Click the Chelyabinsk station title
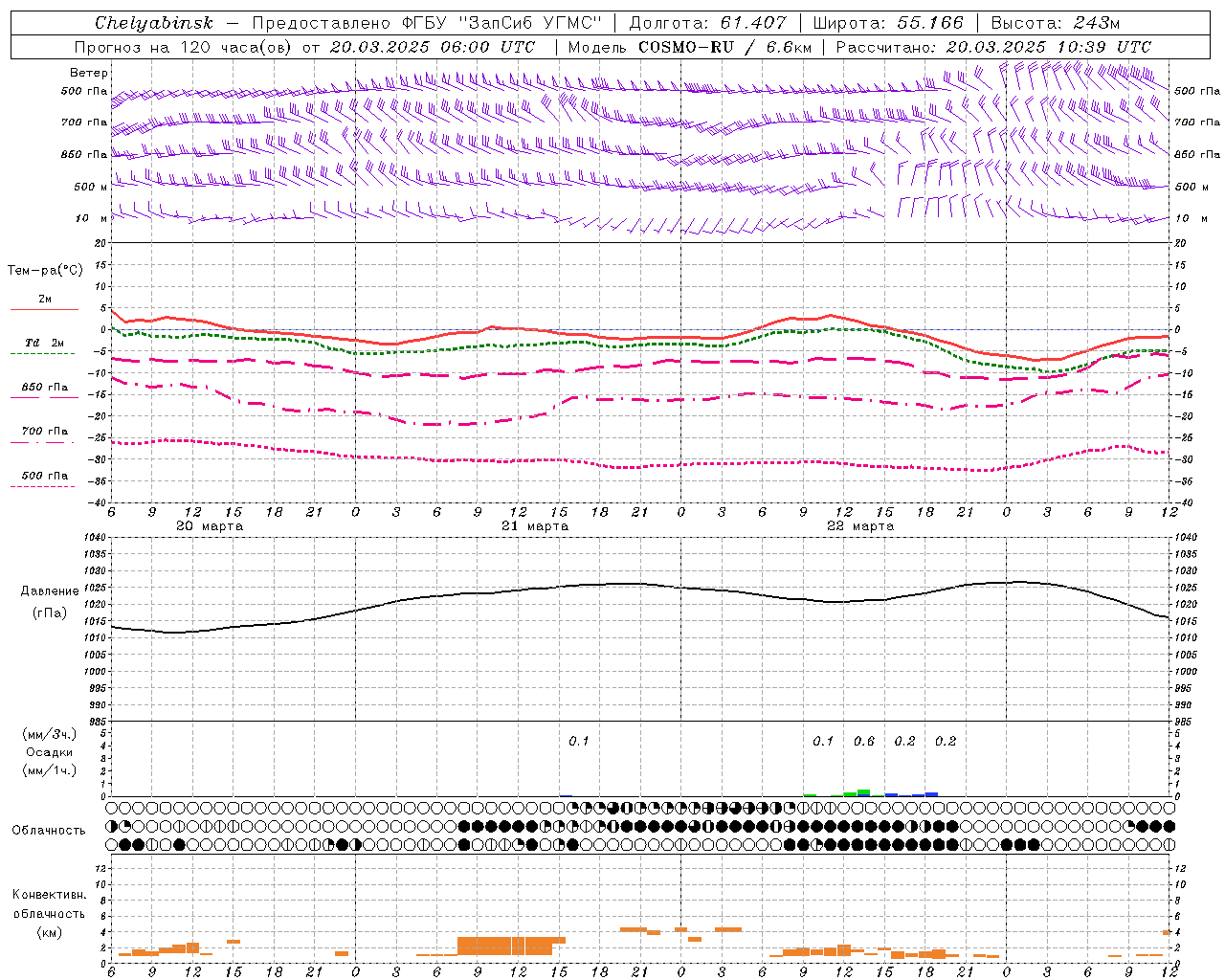This screenshot has height=980, width=1225. point(154,23)
